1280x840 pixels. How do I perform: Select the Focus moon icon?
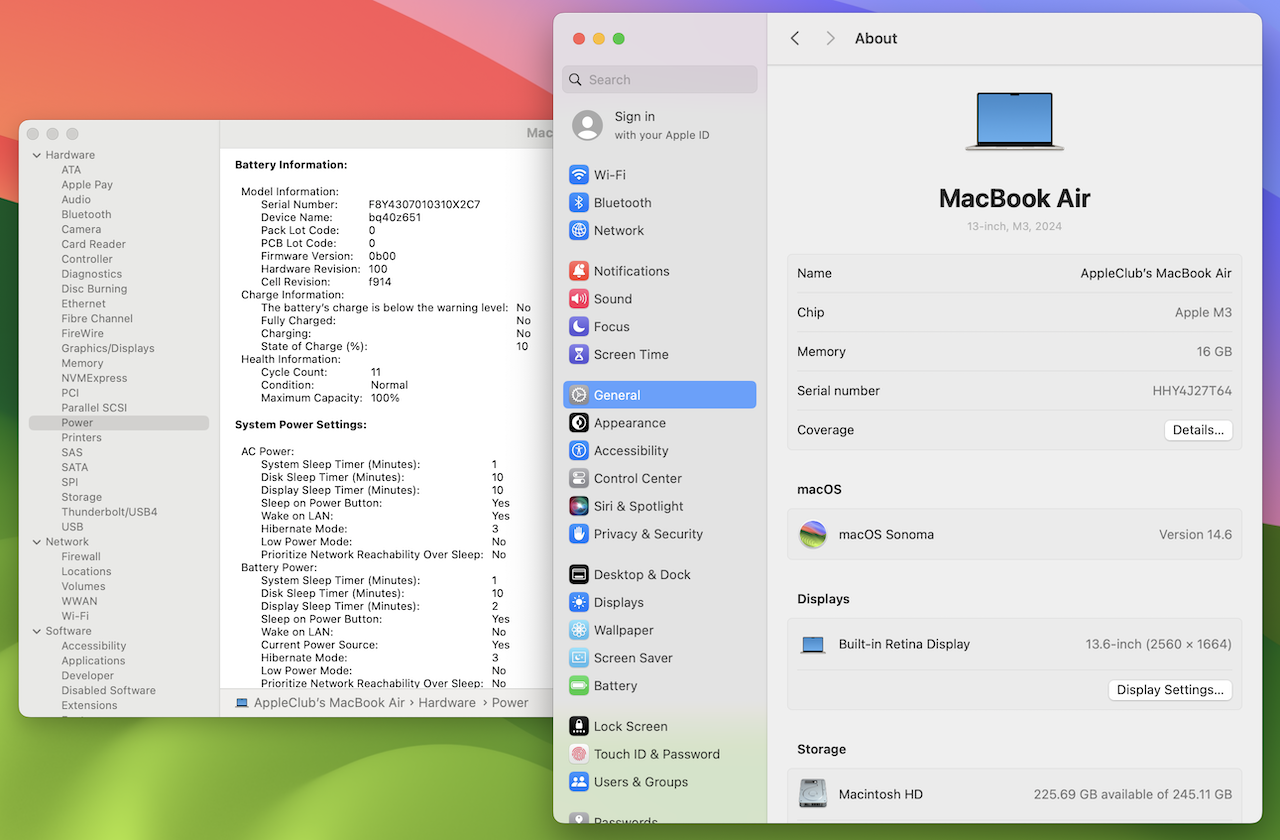pos(579,327)
